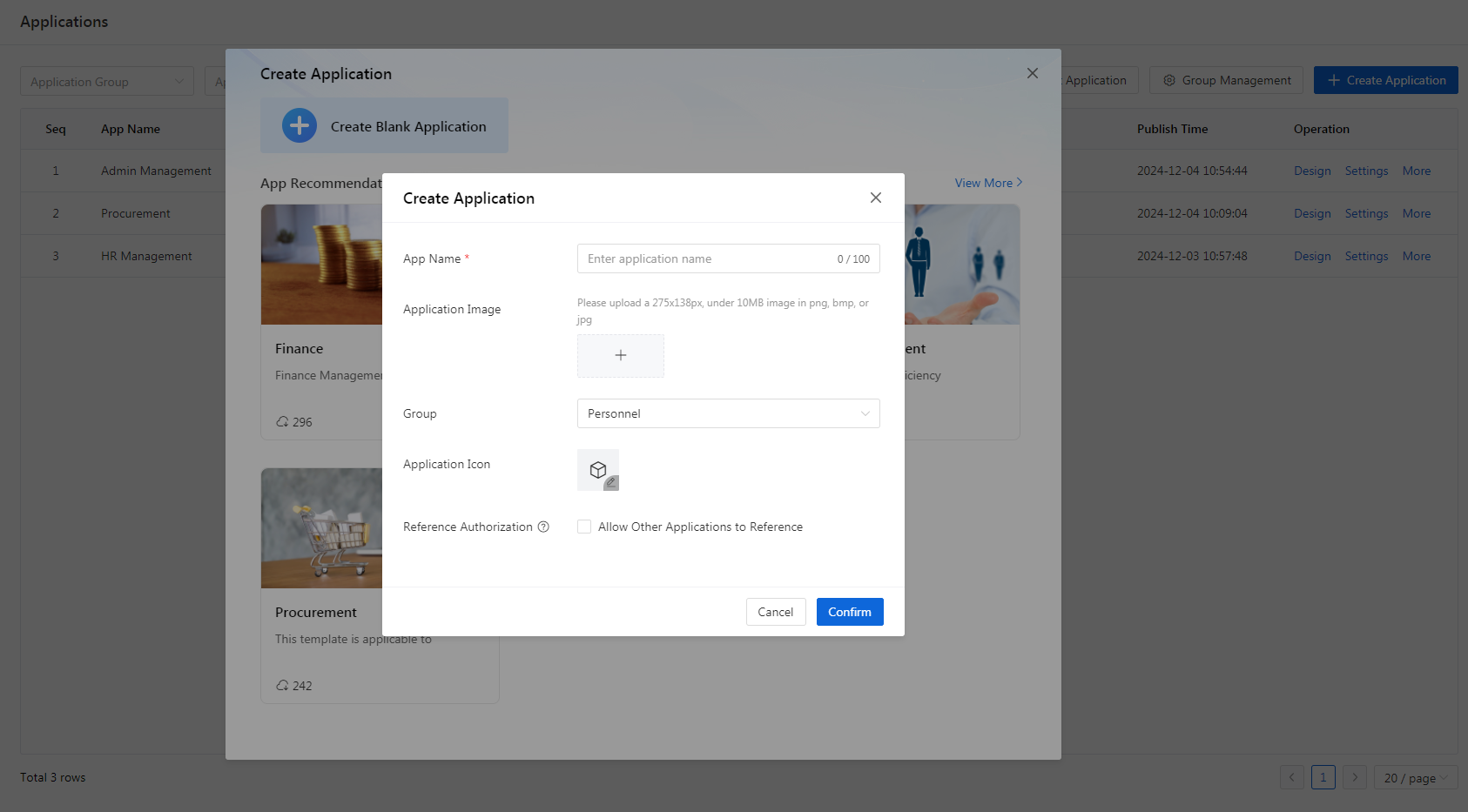Image resolution: width=1468 pixels, height=812 pixels.
Task: Click the Group Management gear icon
Action: (1169, 81)
